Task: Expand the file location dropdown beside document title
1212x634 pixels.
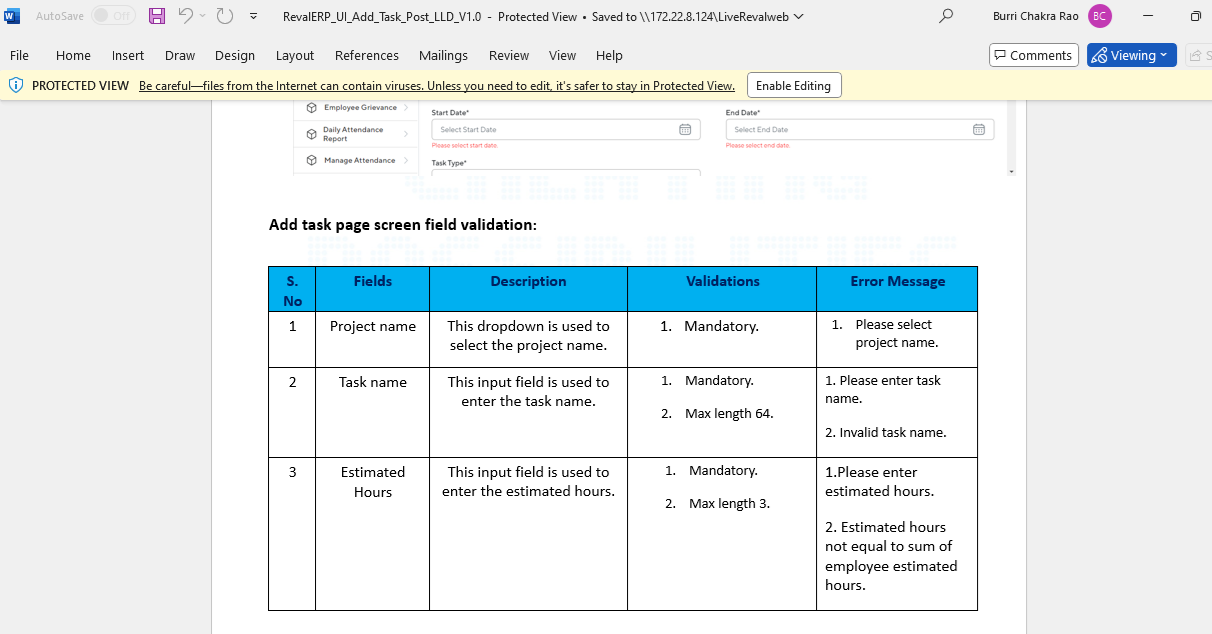Action: pyautogui.click(x=797, y=16)
